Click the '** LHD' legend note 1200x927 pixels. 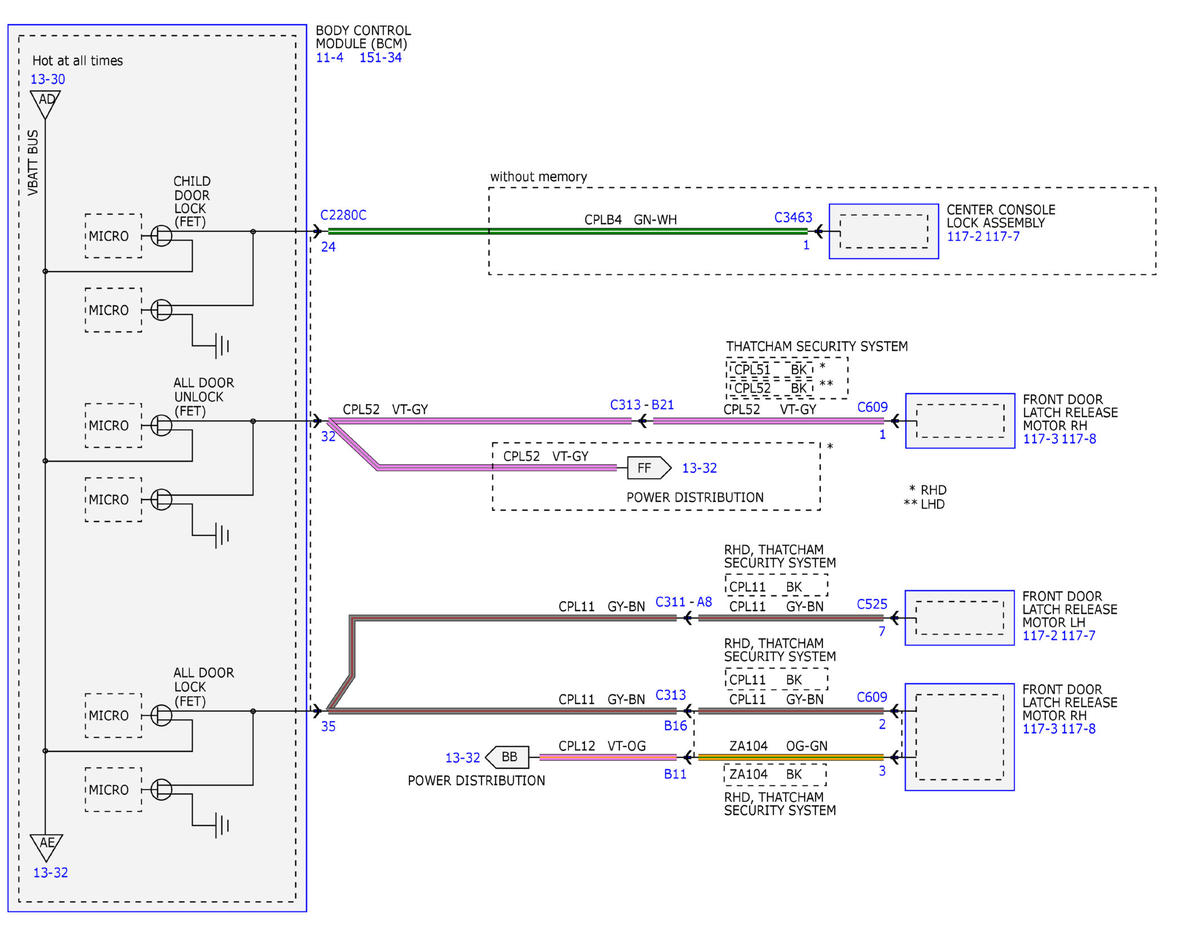point(924,504)
